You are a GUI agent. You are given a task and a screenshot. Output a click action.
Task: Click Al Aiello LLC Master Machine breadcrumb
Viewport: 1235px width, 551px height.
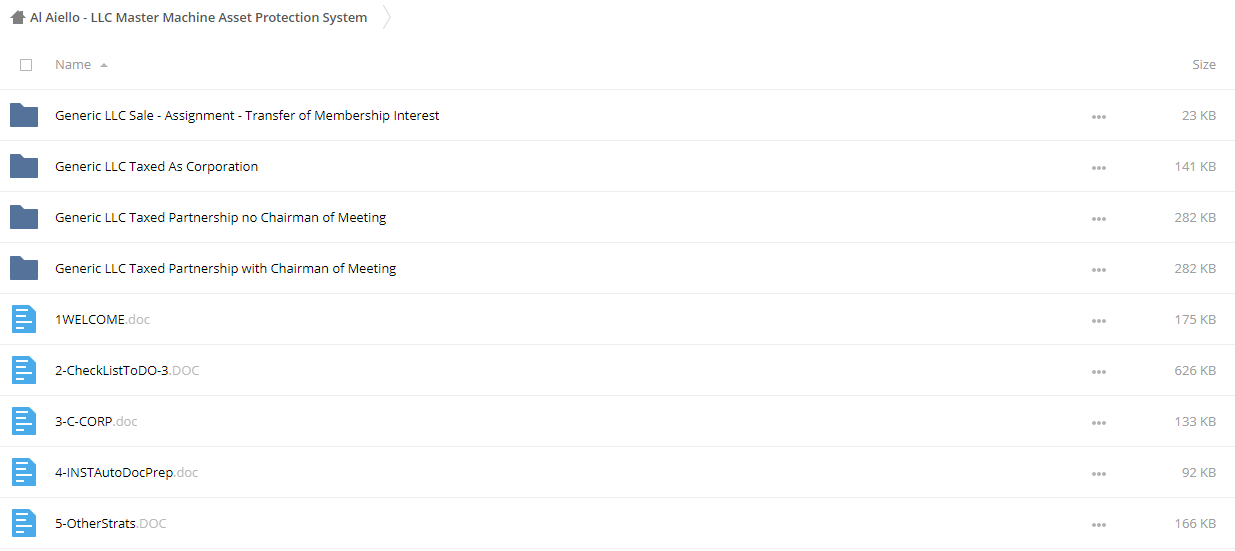(x=198, y=17)
